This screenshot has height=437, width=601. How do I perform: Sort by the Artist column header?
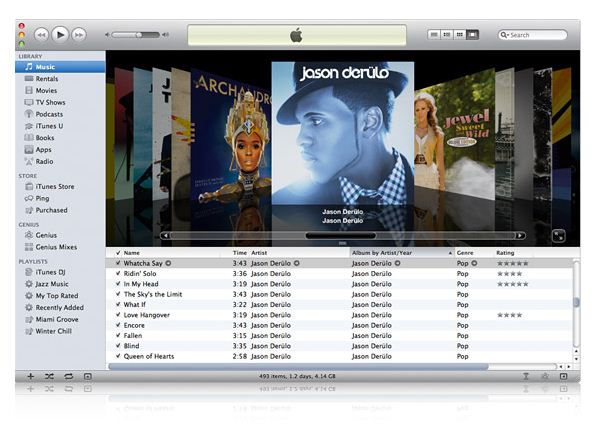pos(299,253)
